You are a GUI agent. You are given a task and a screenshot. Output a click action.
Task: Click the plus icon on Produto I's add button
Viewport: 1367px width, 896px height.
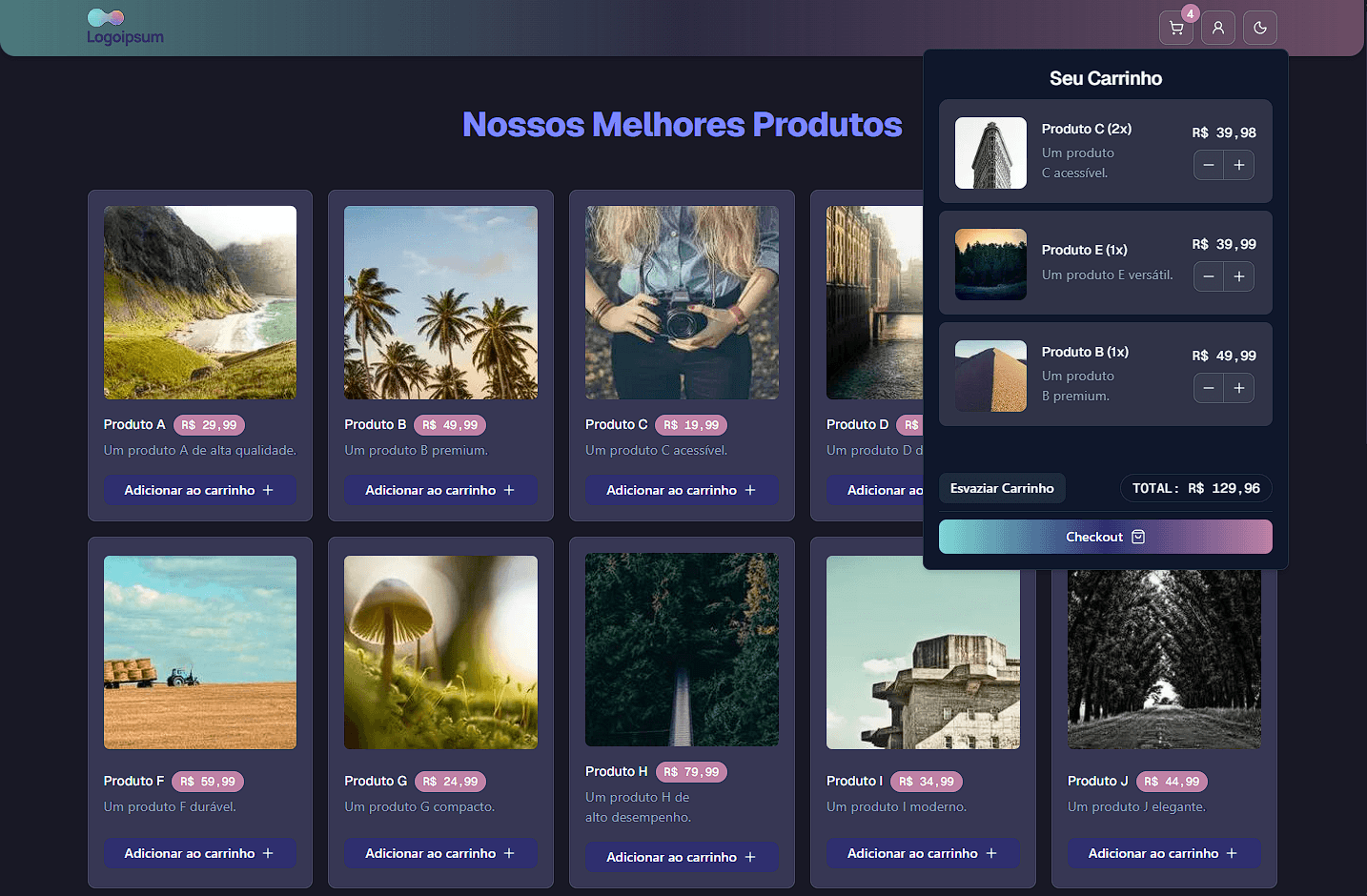point(991,853)
